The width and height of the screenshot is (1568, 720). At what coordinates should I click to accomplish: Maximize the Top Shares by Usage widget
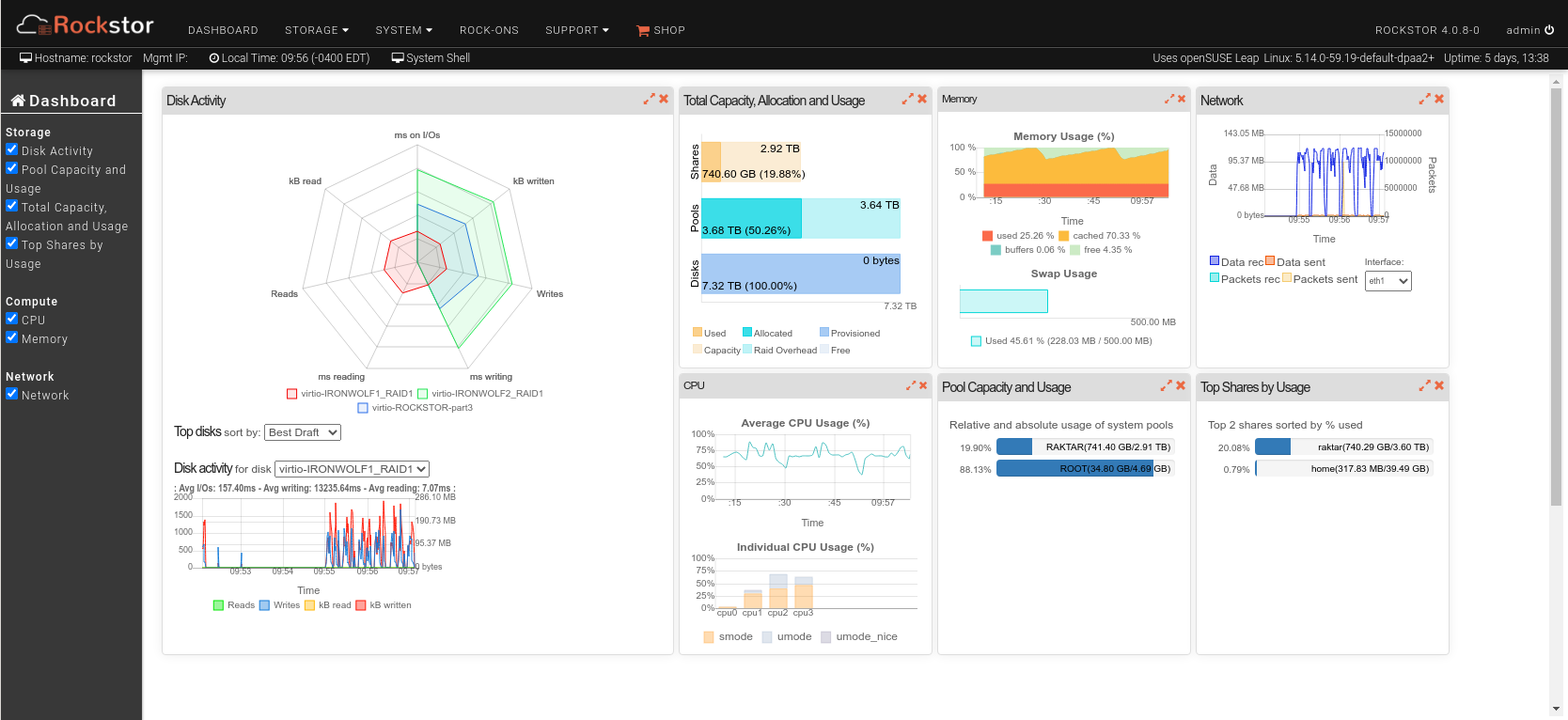pos(1424,385)
